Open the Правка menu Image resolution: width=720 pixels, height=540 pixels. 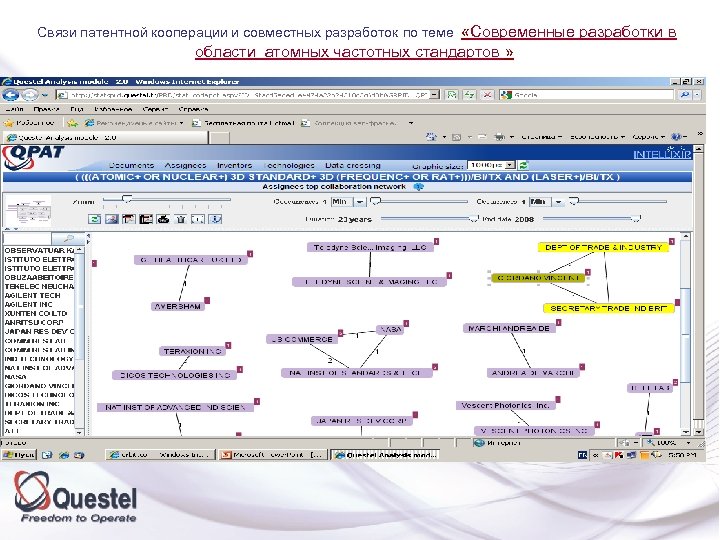tap(46, 109)
